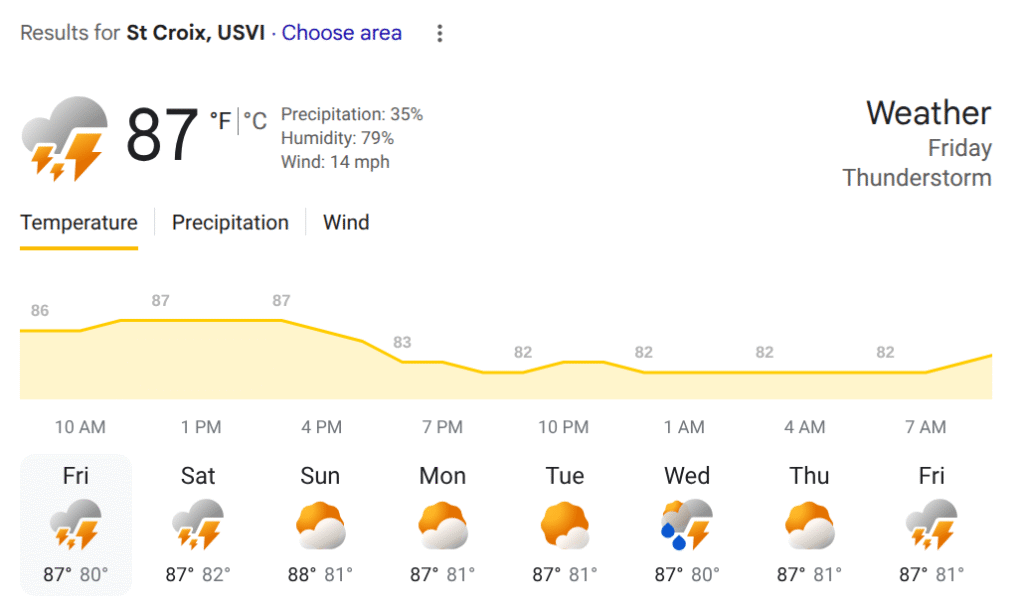Select Thursday's partly cloudy forecast icon
Image resolution: width=1024 pixels, height=610 pixels.
coord(809,525)
